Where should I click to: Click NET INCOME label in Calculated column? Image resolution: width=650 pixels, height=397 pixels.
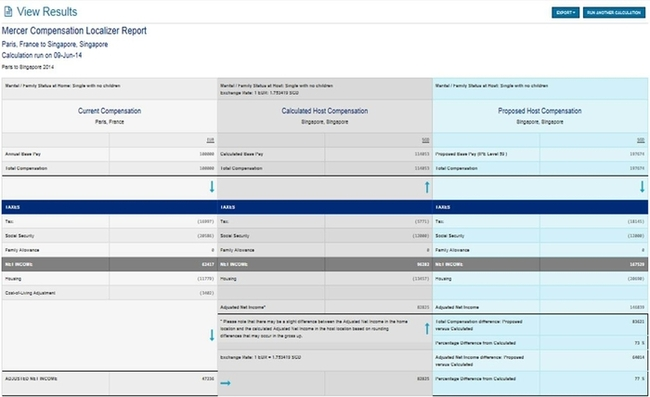click(x=234, y=264)
